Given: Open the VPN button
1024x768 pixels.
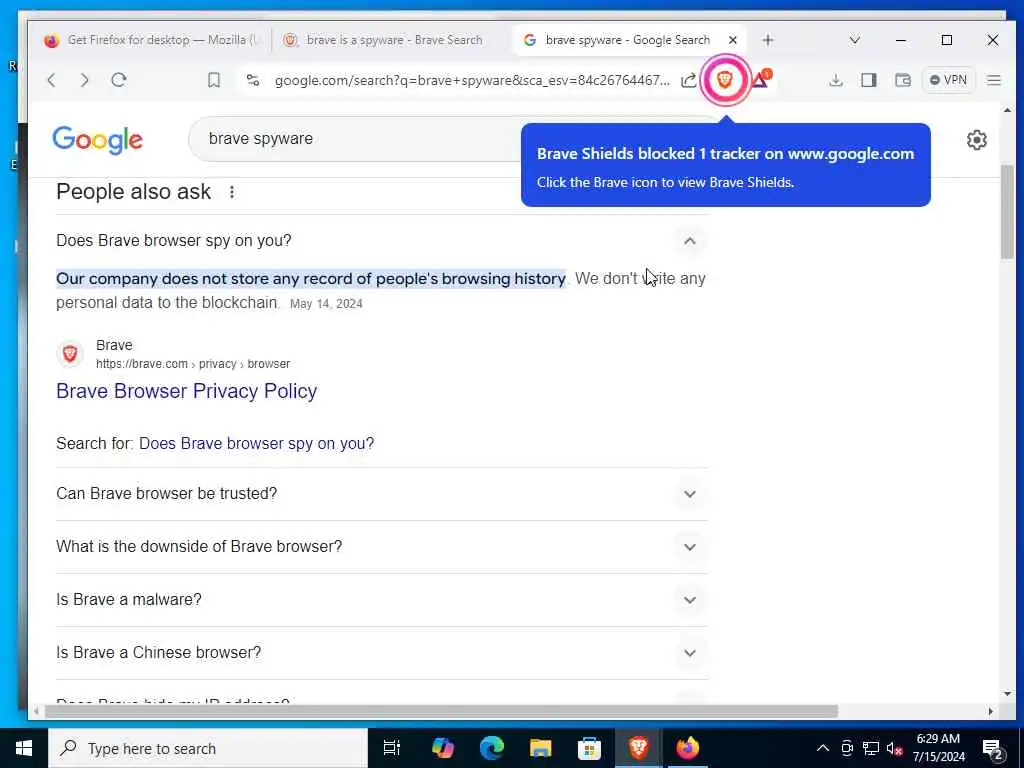Looking at the screenshot, I should (948, 80).
